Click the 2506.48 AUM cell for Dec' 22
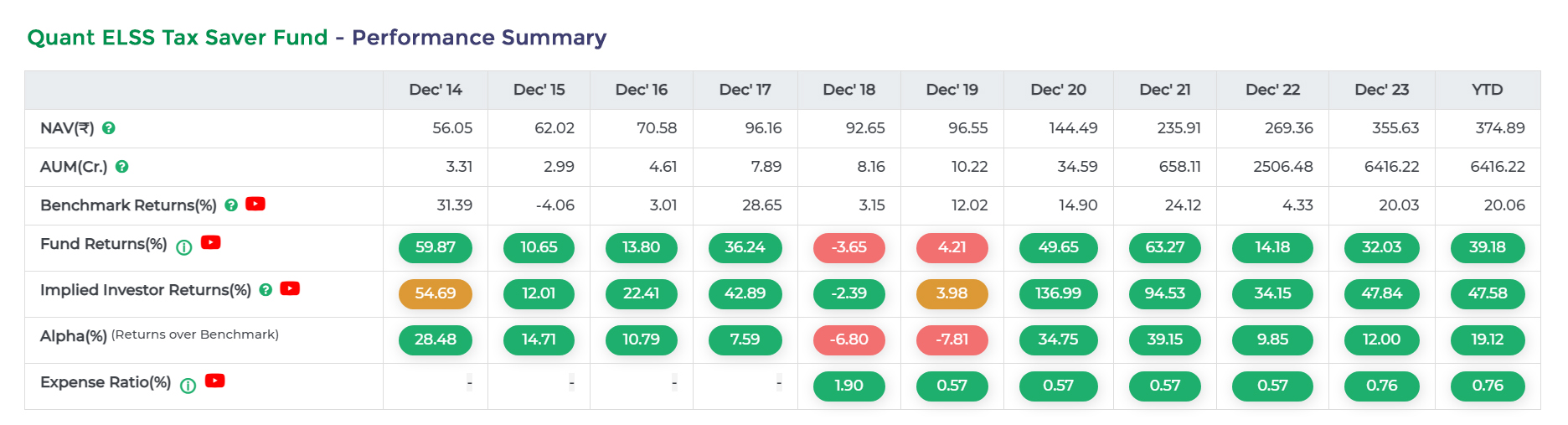This screenshot has height=425, width=1568. click(1282, 167)
